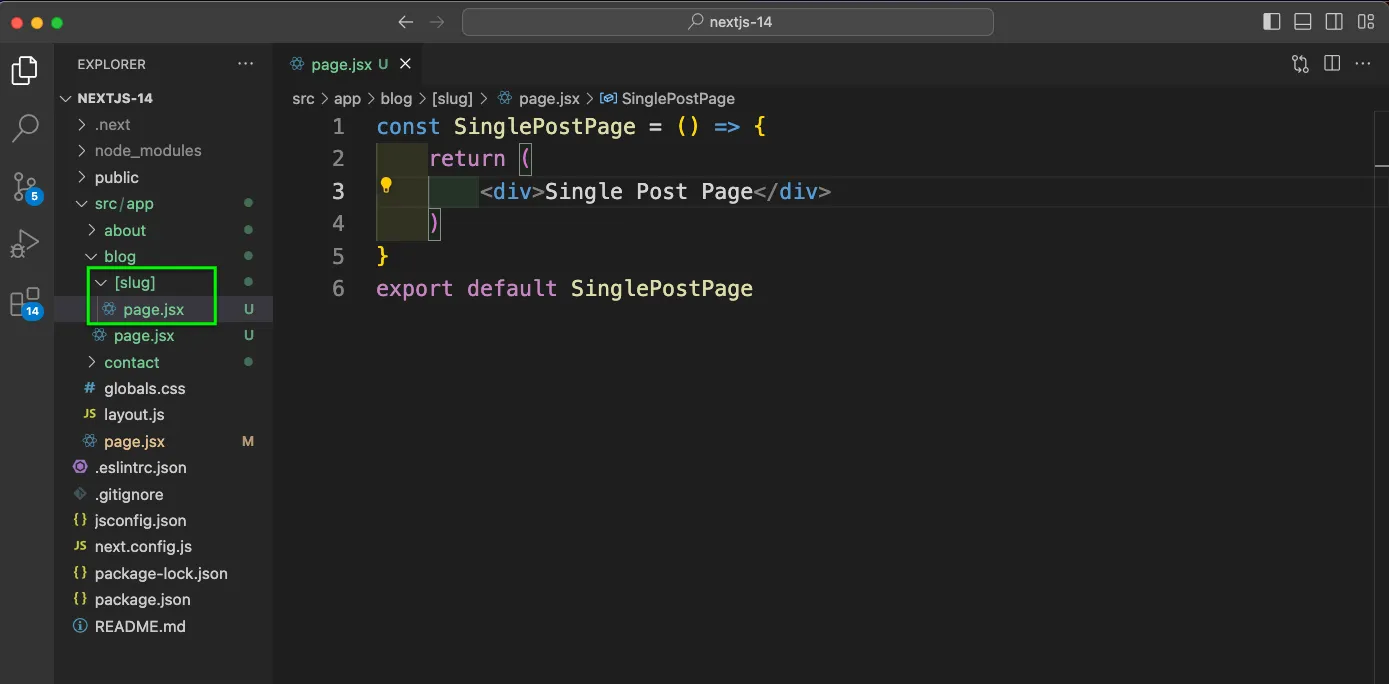This screenshot has width=1389, height=684.
Task: Open the Search view icon
Action: click(25, 128)
